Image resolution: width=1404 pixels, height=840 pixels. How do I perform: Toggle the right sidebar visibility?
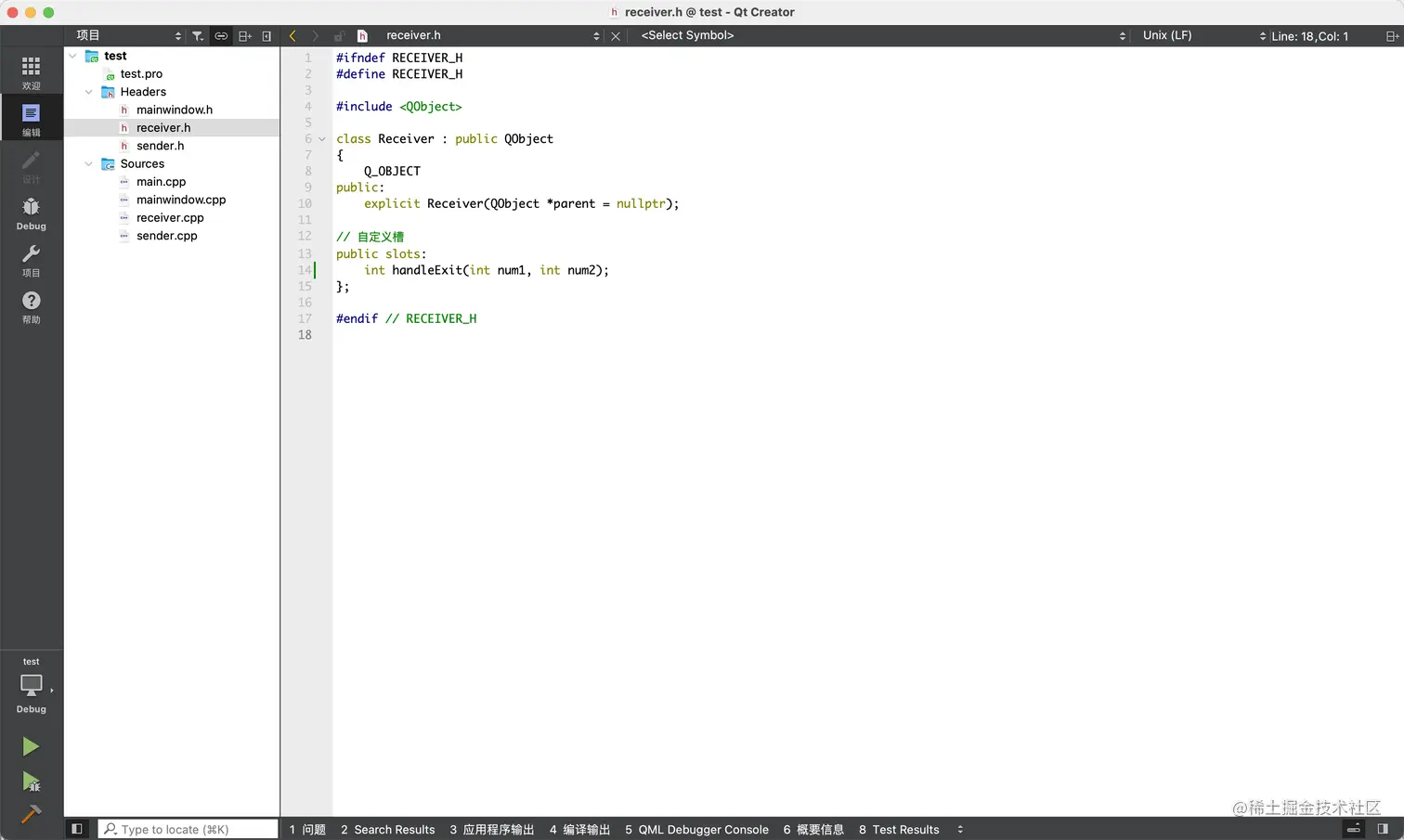coord(1383,829)
